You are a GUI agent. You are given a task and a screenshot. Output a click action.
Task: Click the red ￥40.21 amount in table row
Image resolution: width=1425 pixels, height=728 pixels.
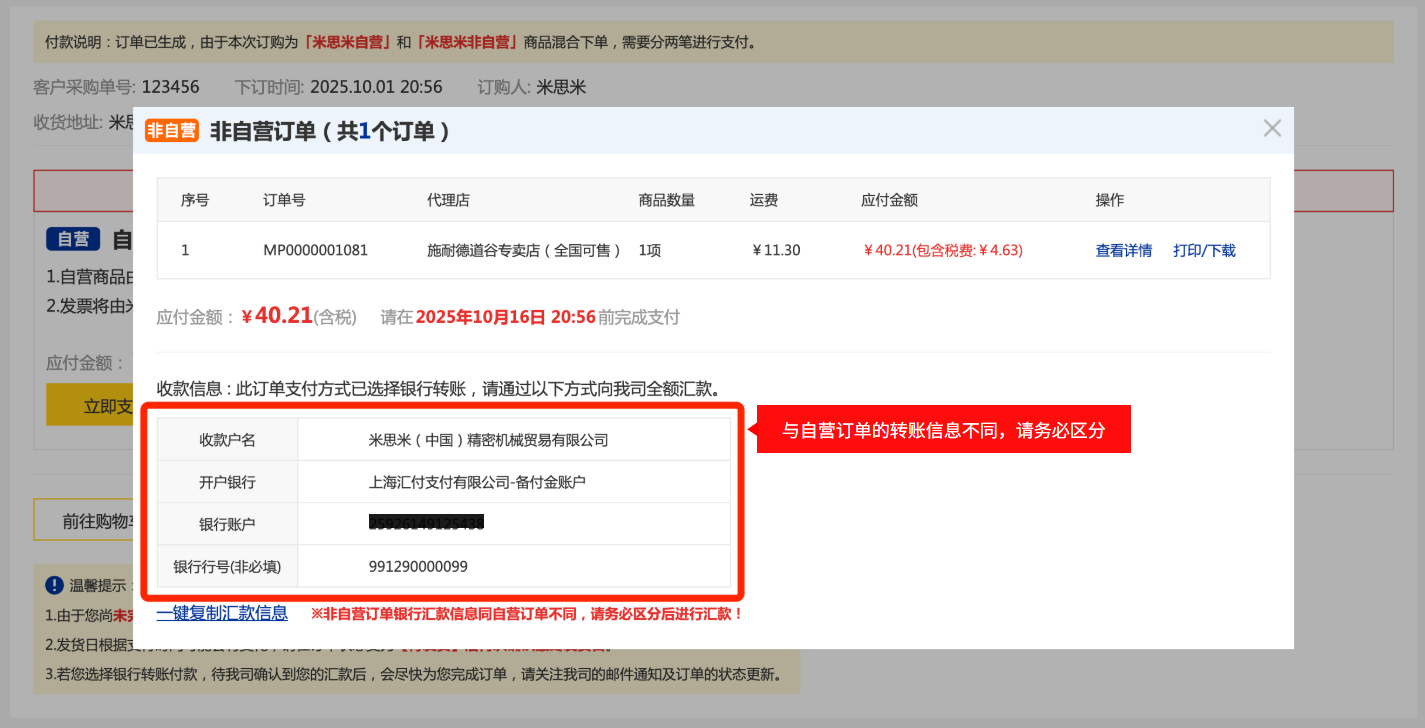pos(942,251)
